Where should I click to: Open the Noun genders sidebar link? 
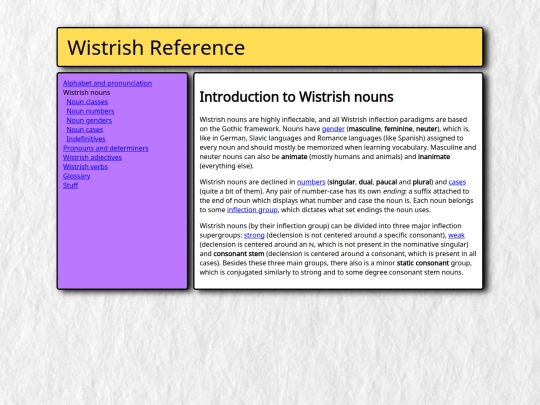click(x=89, y=121)
